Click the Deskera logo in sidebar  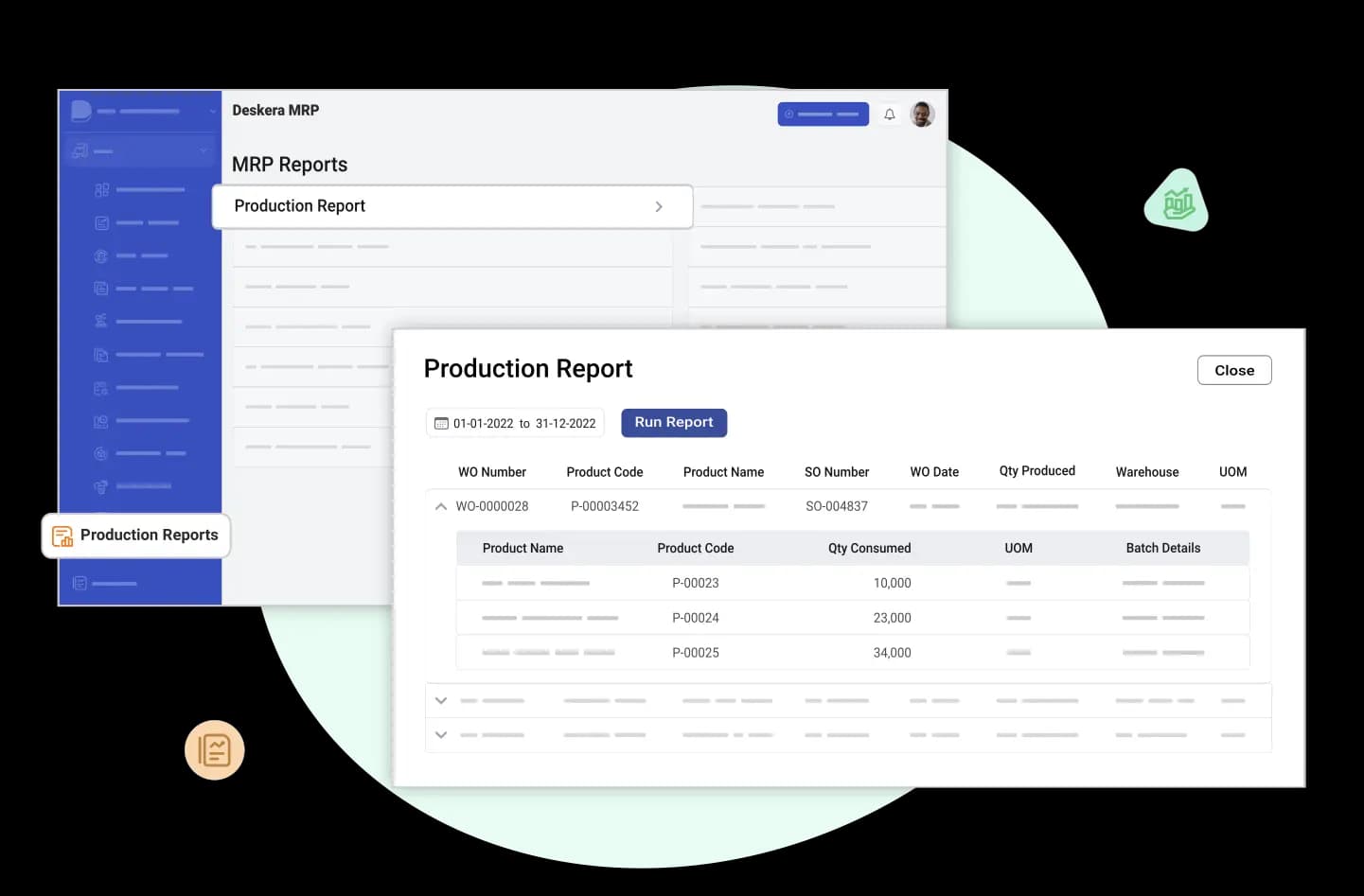tap(81, 111)
